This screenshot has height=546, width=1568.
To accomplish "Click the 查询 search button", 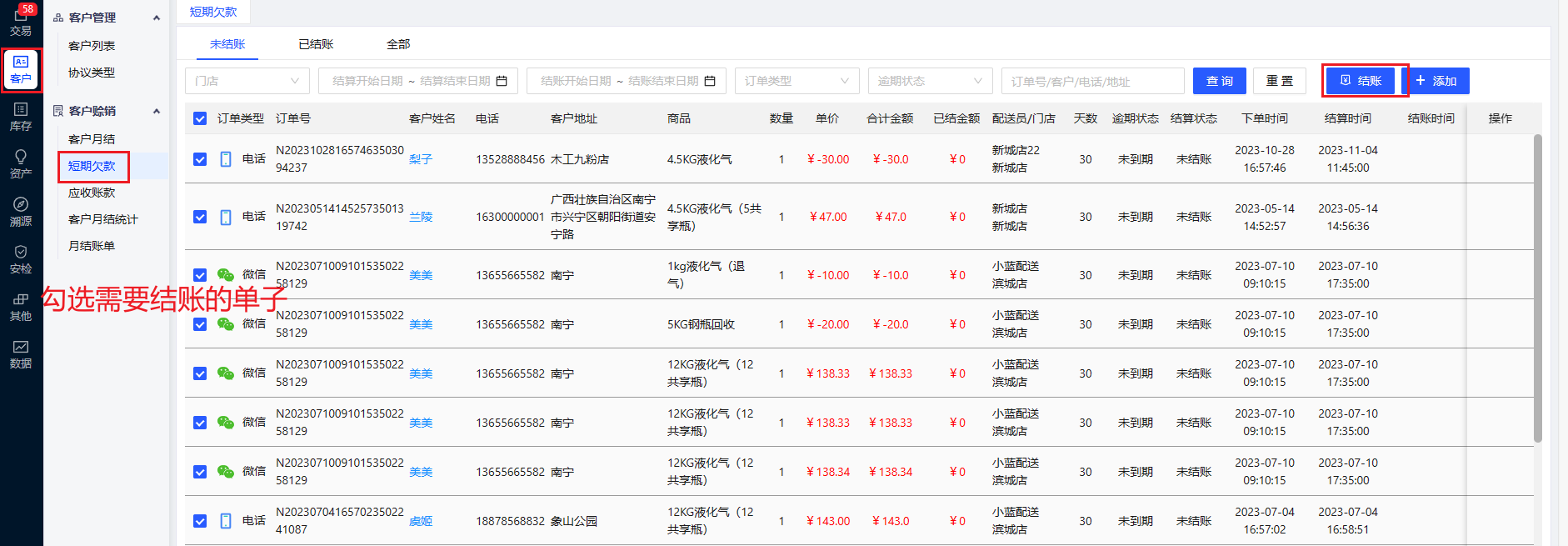I will pos(1220,81).
